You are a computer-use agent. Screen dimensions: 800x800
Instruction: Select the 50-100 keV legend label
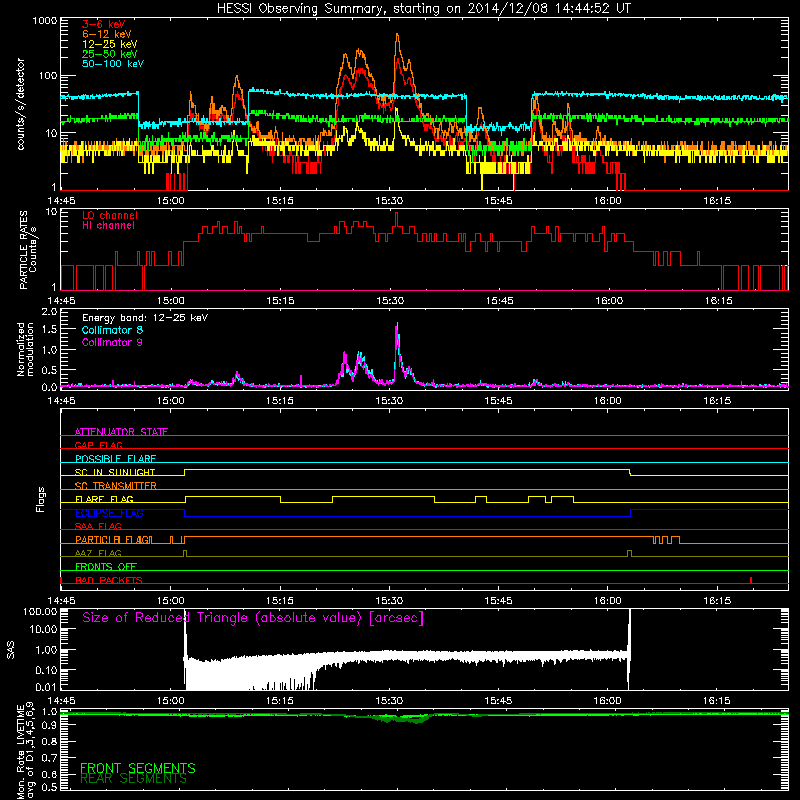[x=113, y=64]
